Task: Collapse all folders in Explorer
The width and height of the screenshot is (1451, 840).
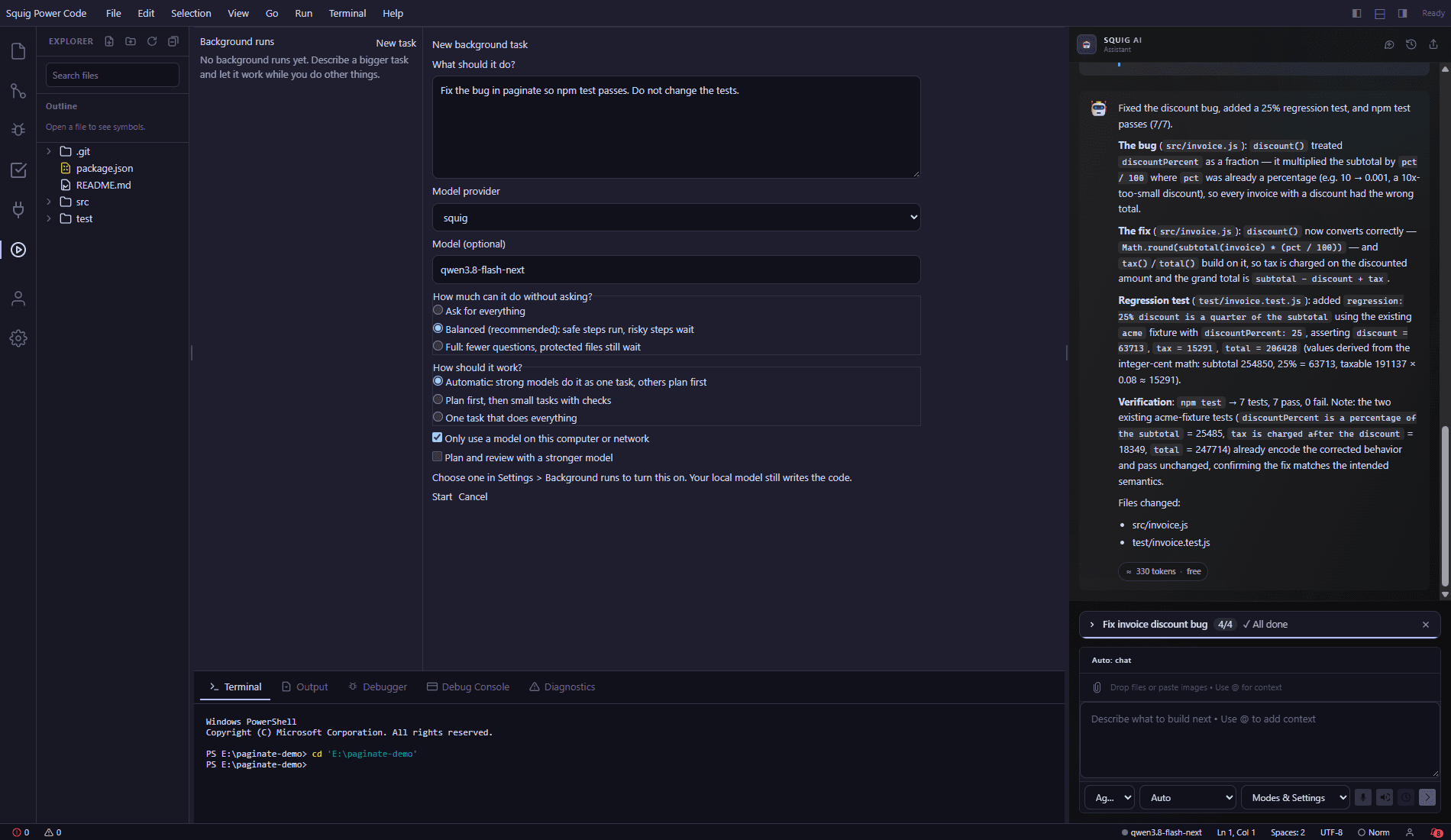Action: [x=173, y=41]
